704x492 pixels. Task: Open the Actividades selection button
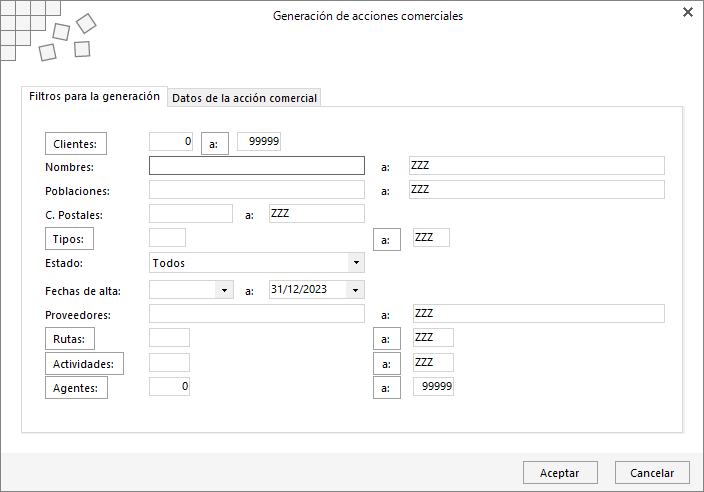click(84, 364)
